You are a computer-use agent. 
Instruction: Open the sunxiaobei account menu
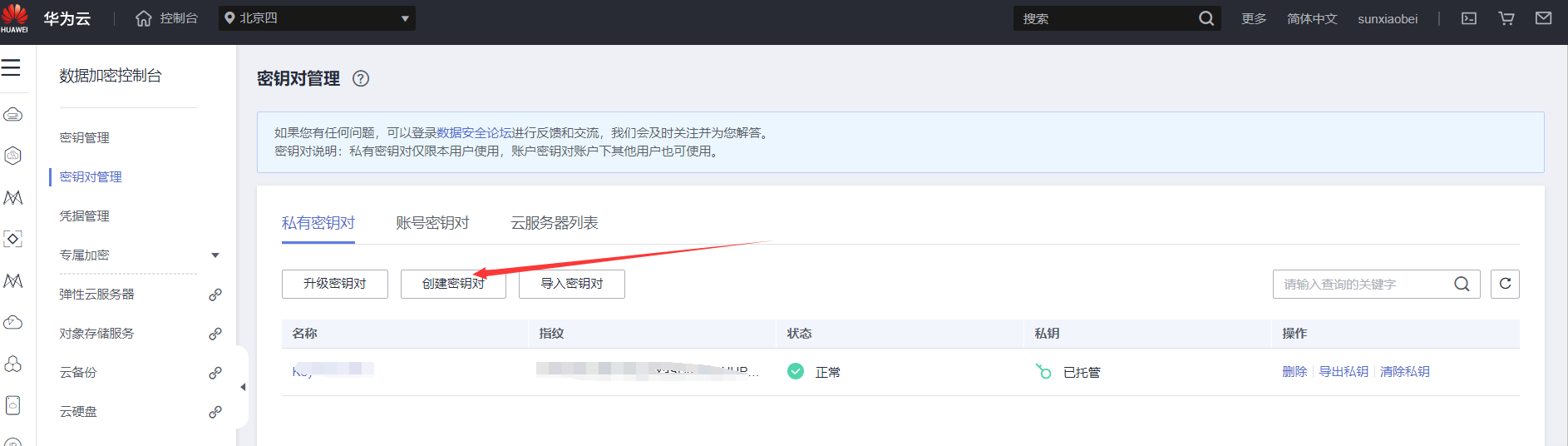1388,18
